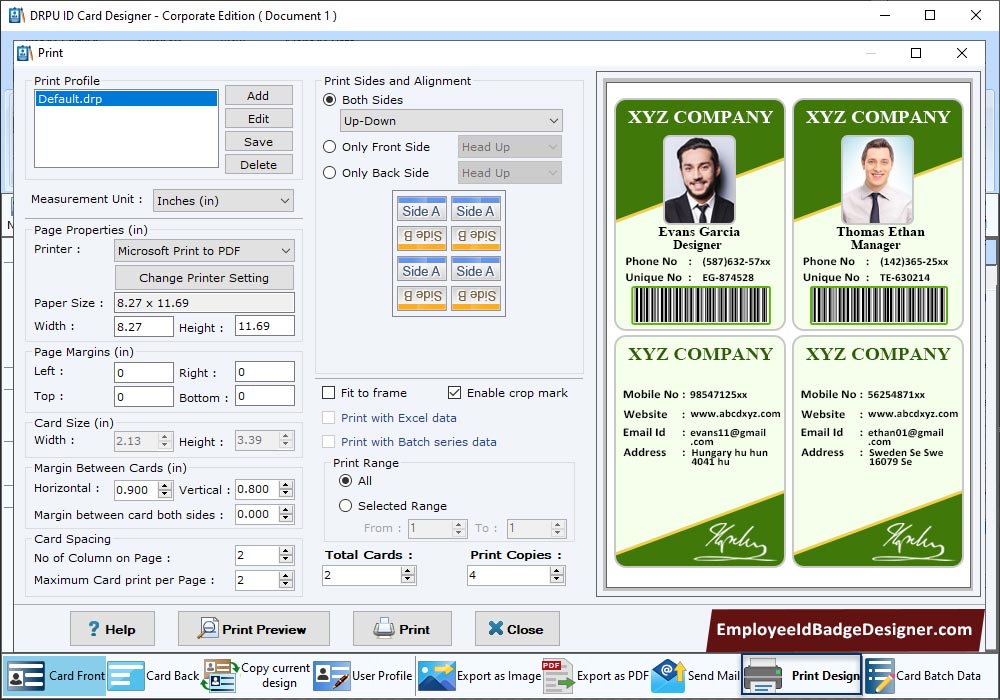
Task: Open User Profile tool
Action: click(x=363, y=676)
